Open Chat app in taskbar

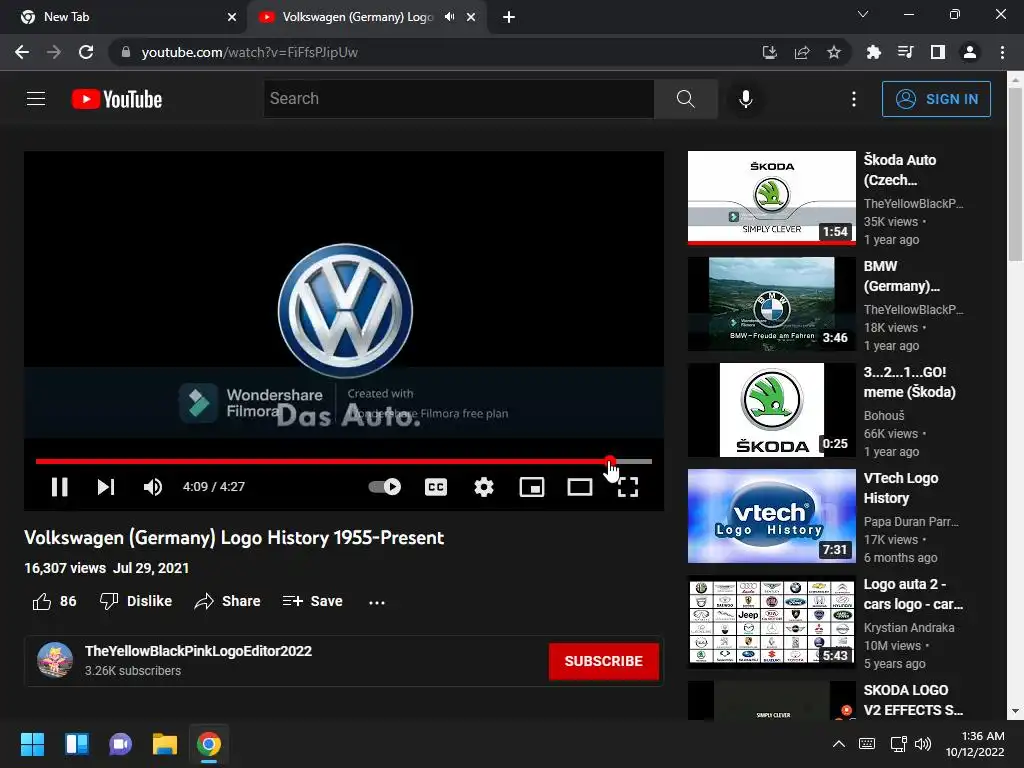(121, 744)
